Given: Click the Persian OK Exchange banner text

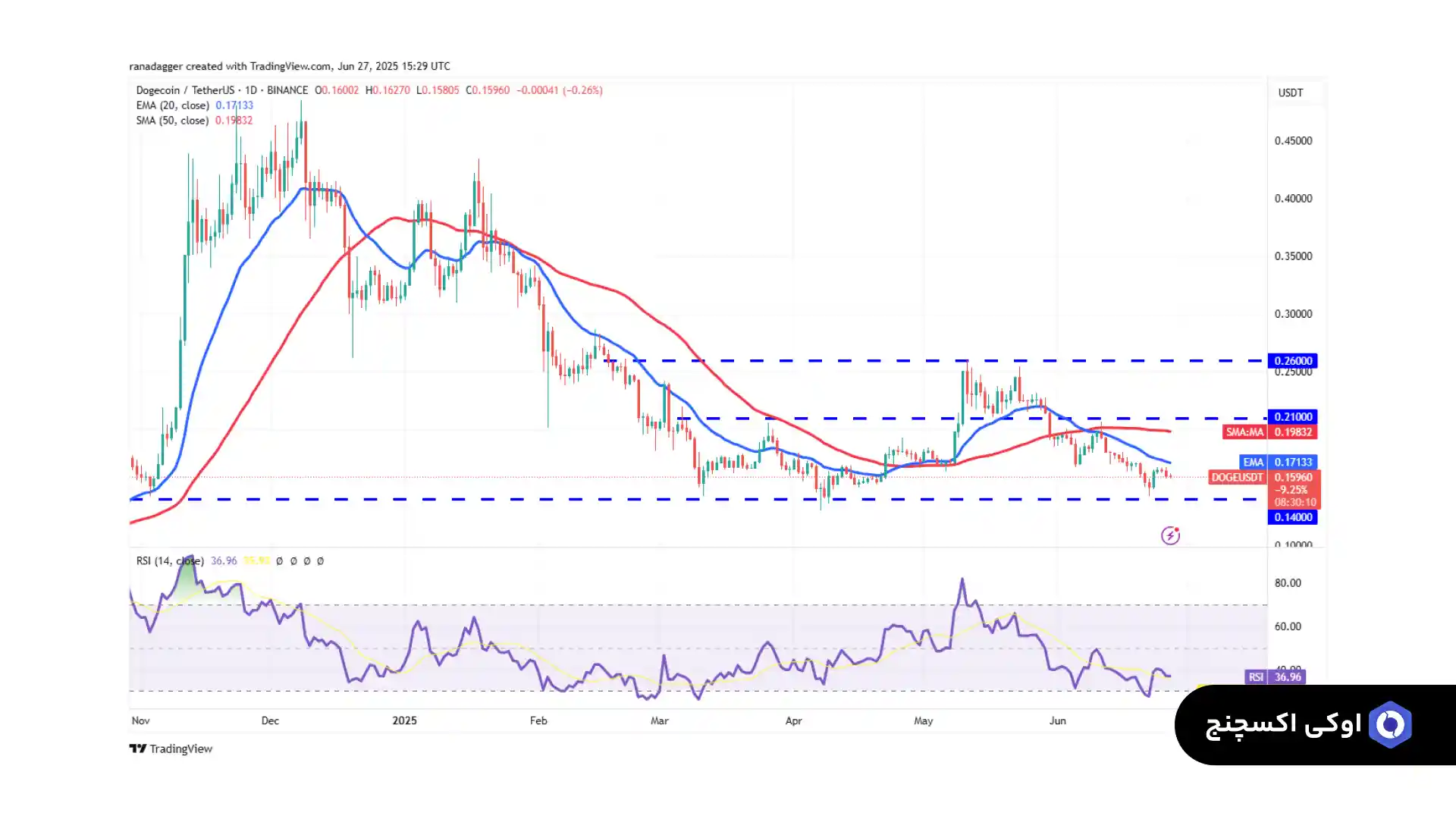Looking at the screenshot, I should click(x=1283, y=725).
